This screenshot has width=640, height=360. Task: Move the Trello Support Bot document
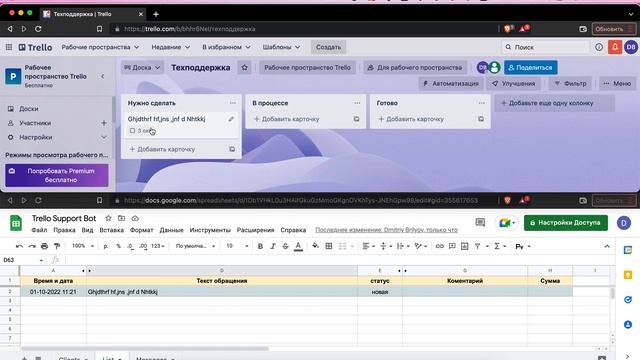pos(121,218)
